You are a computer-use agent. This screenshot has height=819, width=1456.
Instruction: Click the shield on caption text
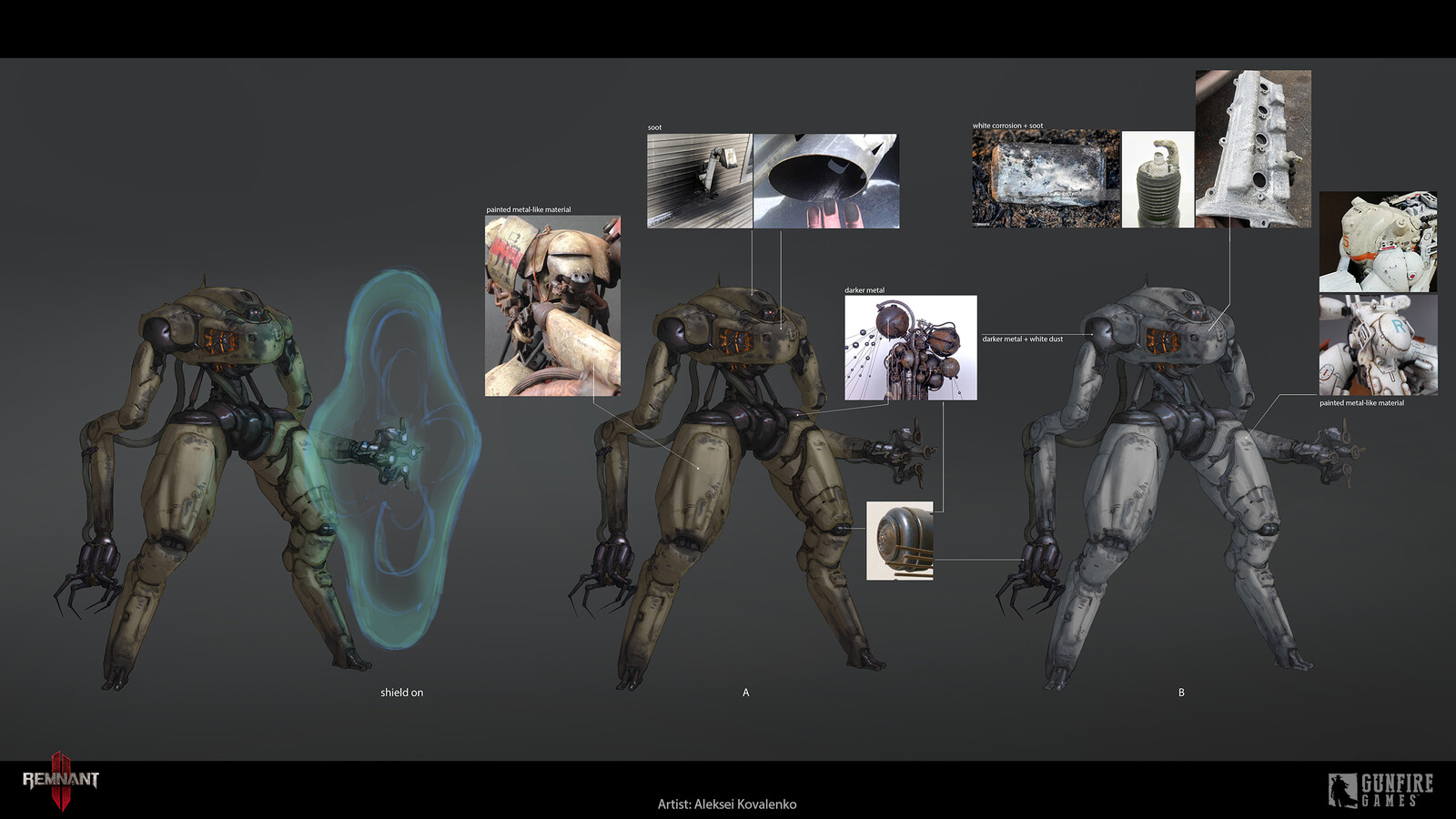pos(401,692)
